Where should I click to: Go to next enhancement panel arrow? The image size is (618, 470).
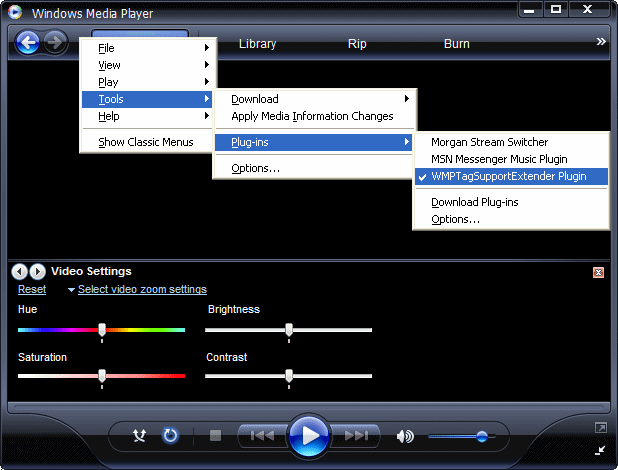(37, 271)
